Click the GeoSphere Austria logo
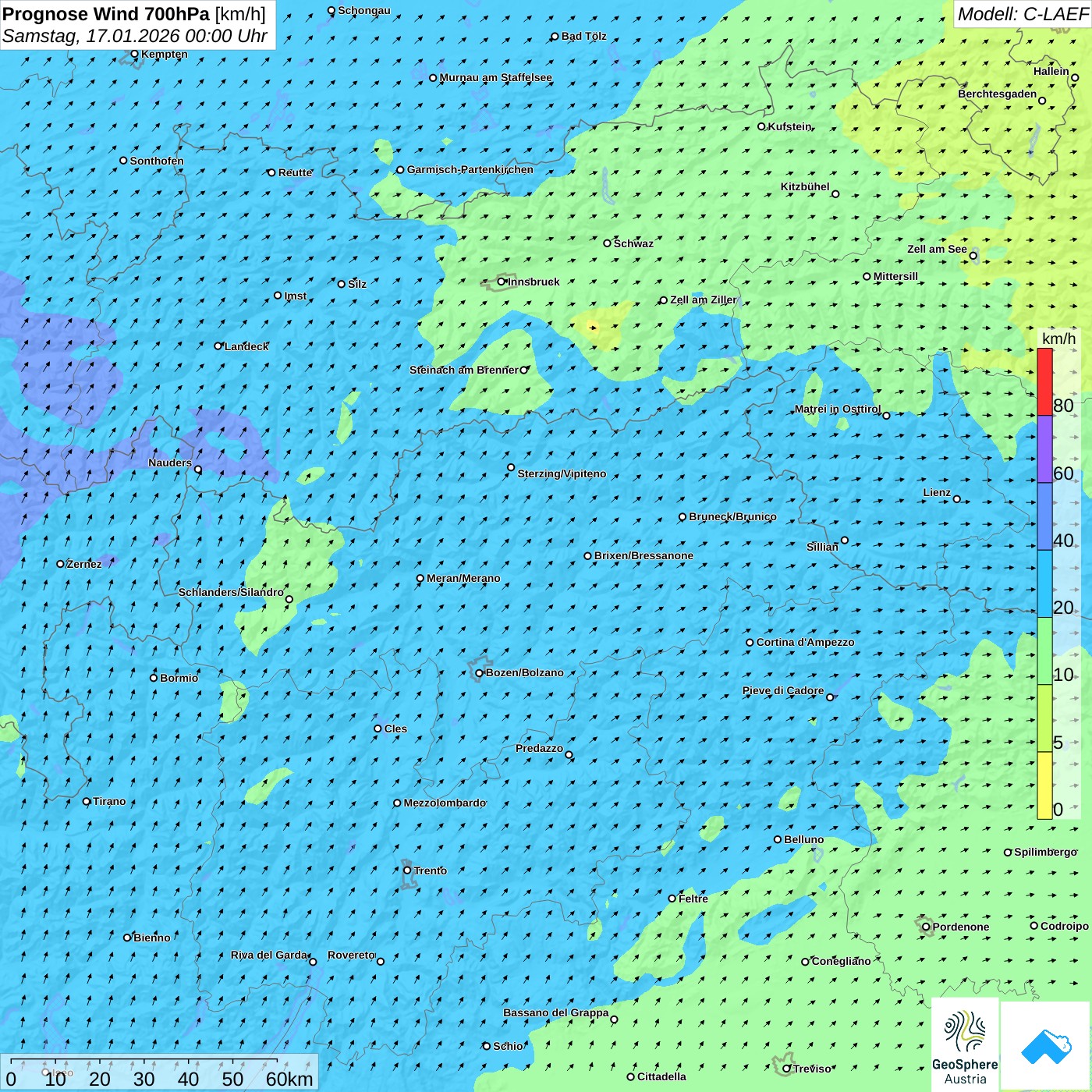Viewport: 1092px width, 1092px height. tap(965, 1046)
